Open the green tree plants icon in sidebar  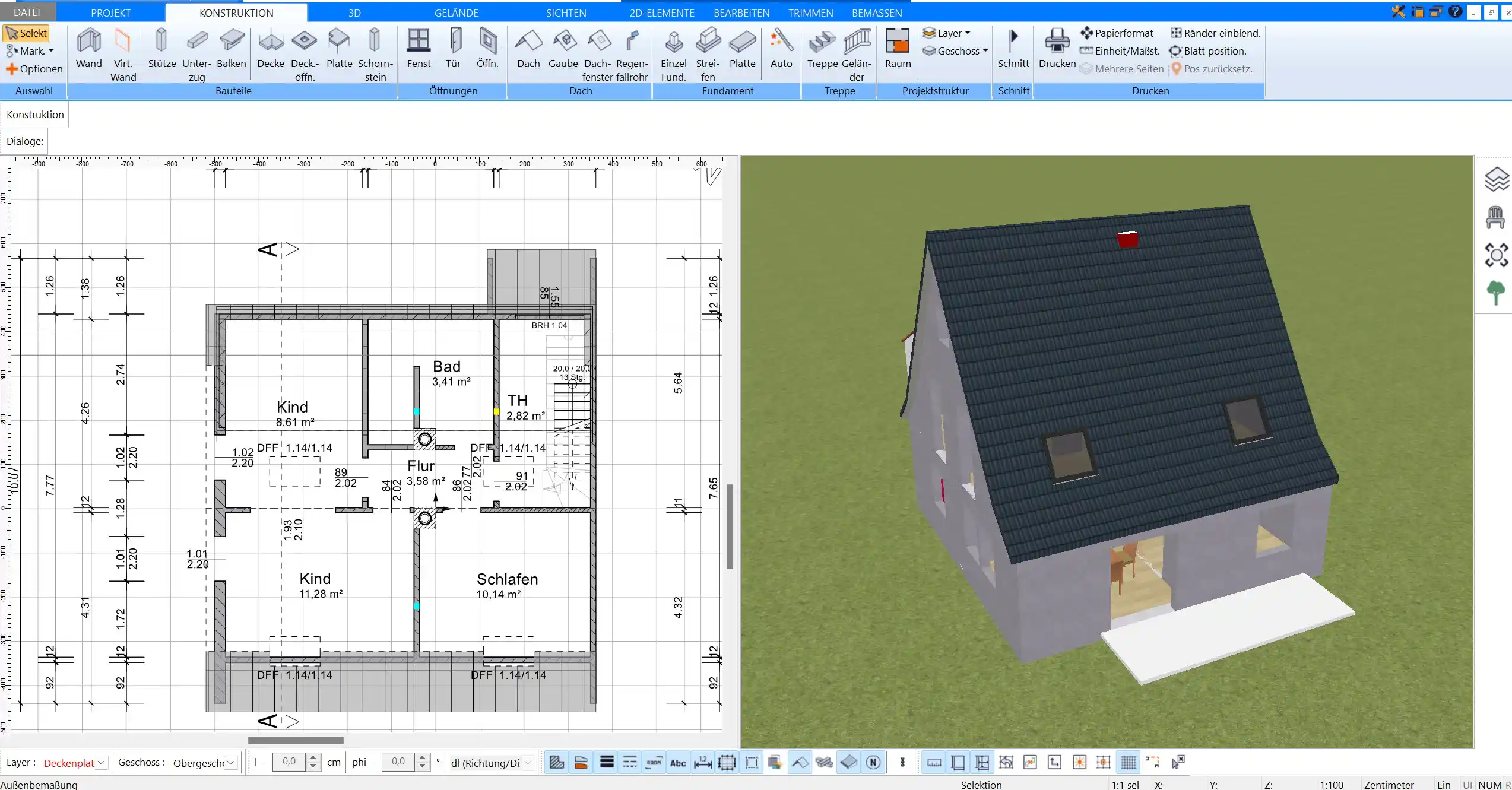(x=1495, y=293)
